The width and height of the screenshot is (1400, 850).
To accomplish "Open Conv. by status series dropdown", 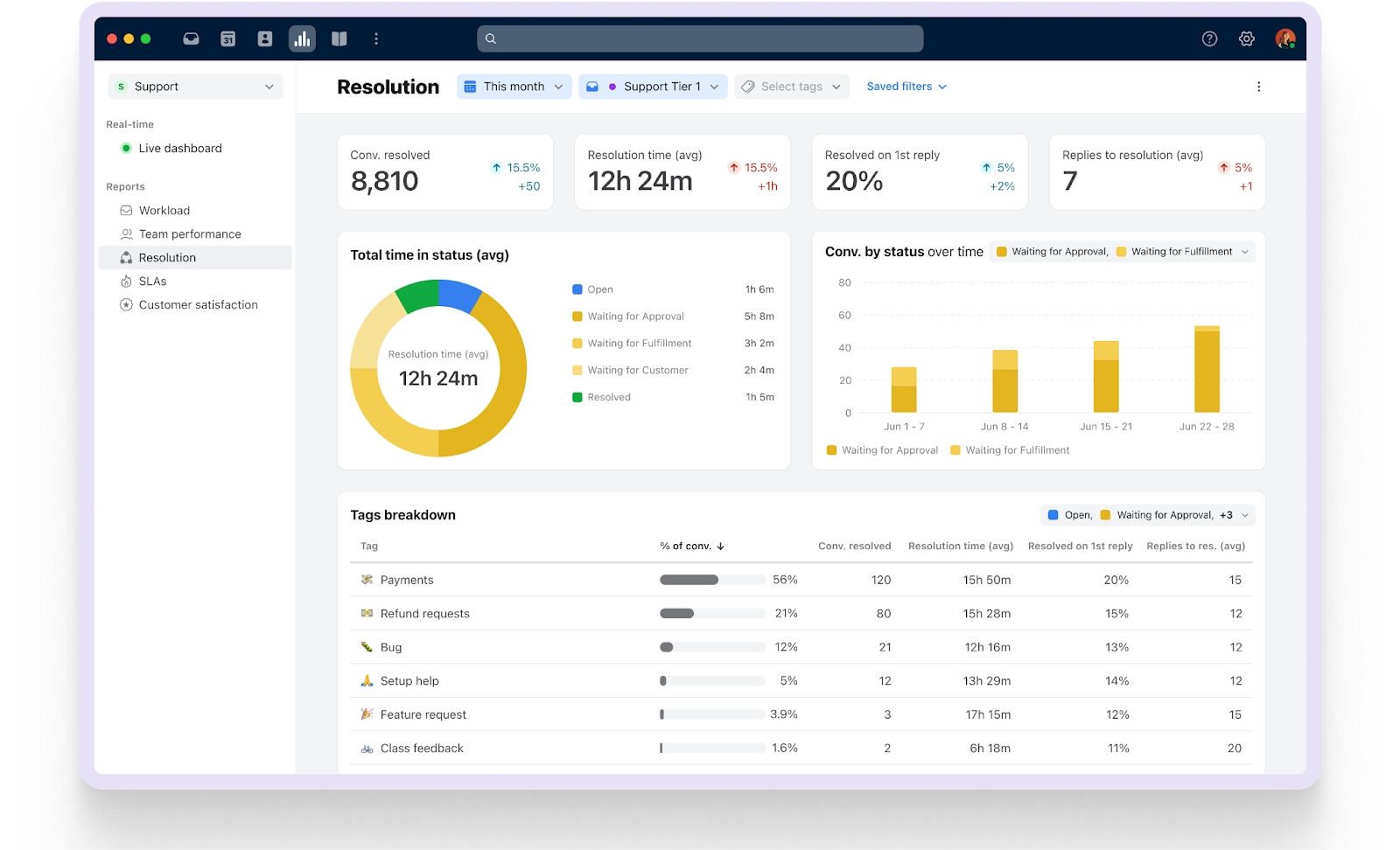I will pos(1123,252).
